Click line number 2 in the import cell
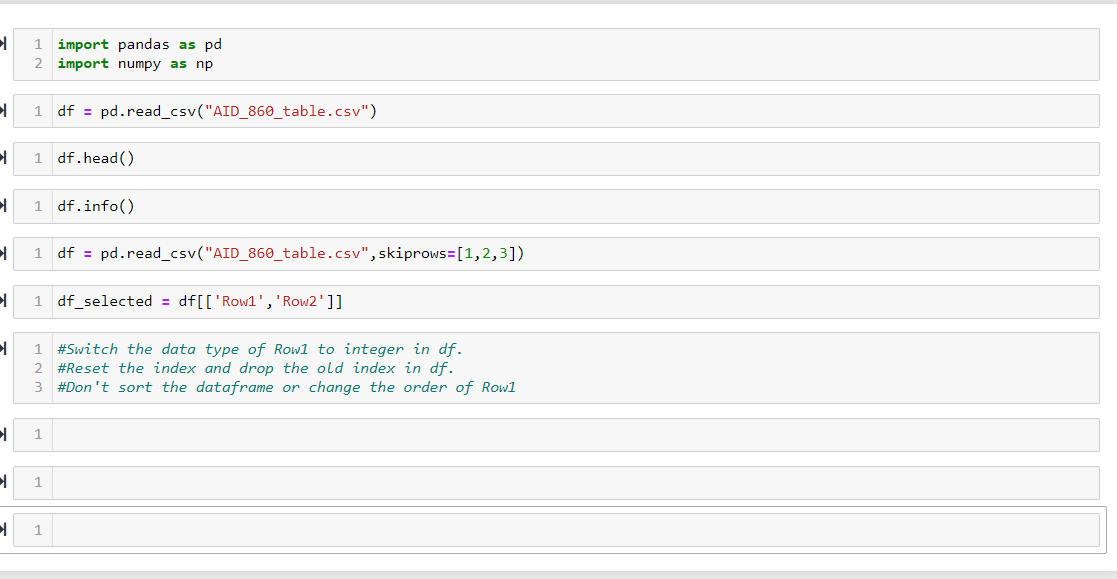This screenshot has width=1117, height=579. [37, 63]
